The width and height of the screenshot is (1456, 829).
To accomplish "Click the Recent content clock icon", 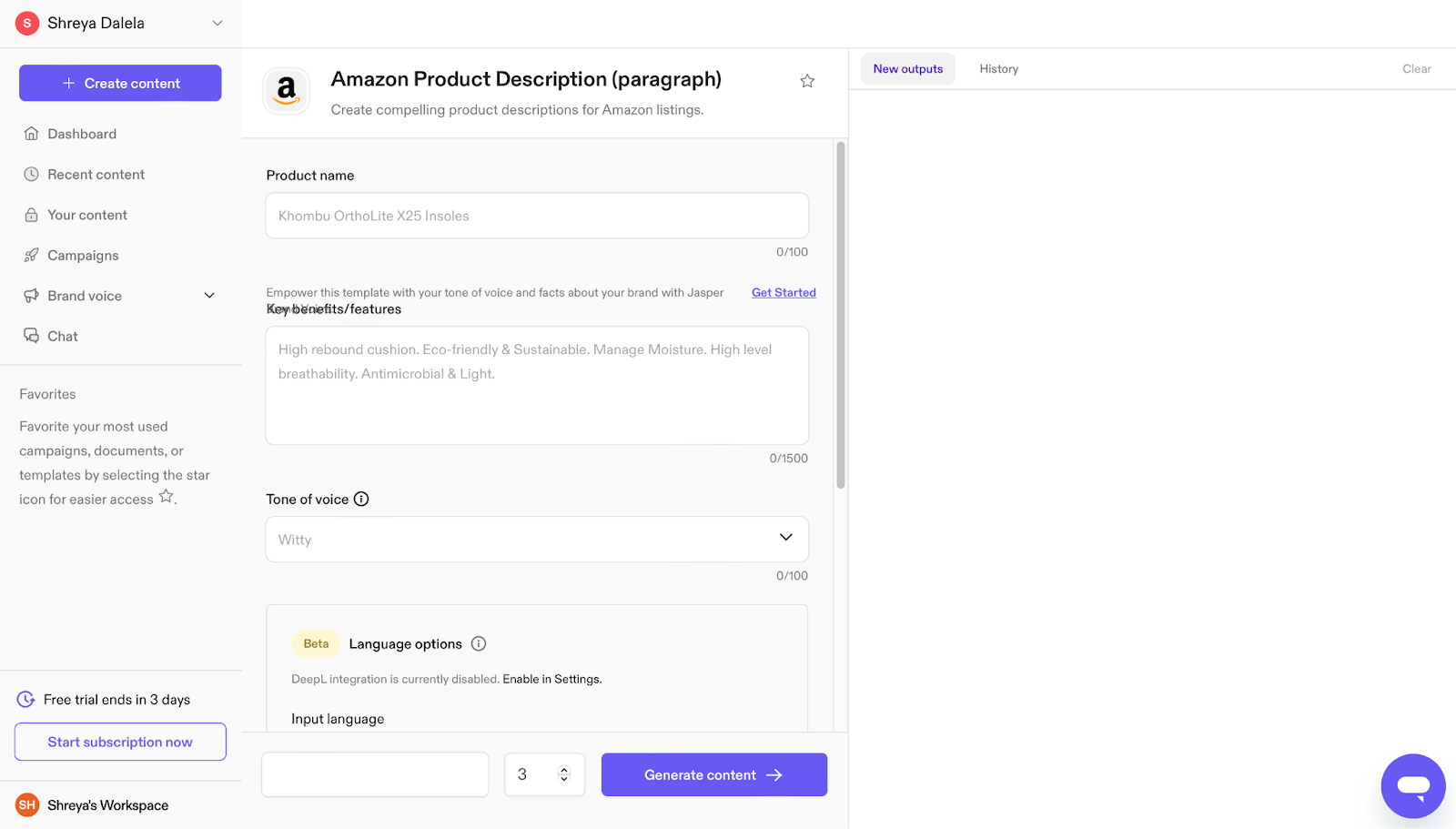I will (x=31, y=174).
